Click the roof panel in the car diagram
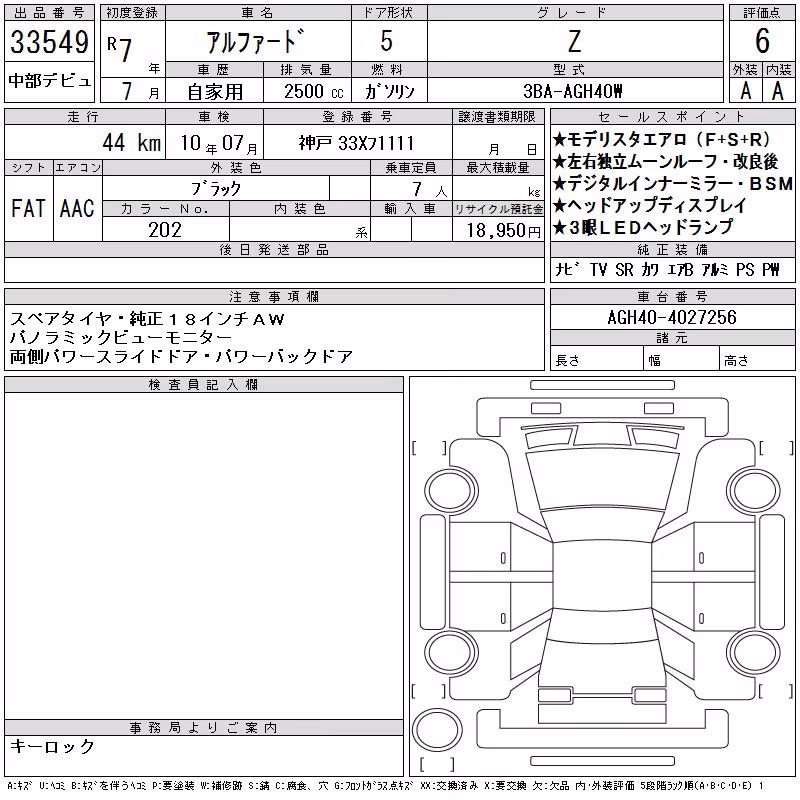Viewport: 800px width, 800px height. 603,576
